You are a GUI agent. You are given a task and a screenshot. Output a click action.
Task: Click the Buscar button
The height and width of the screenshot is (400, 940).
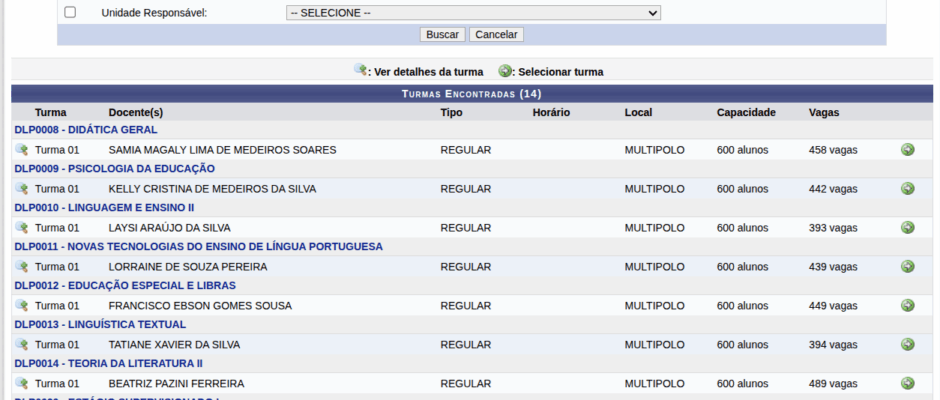pyautogui.click(x=442, y=34)
